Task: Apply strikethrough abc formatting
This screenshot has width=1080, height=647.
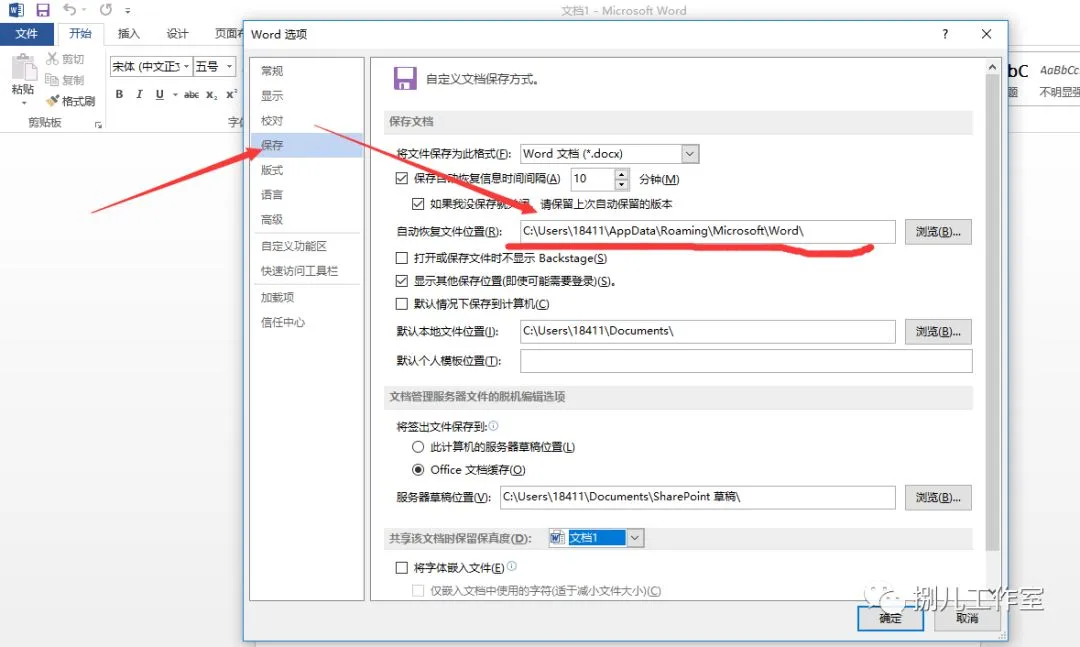Action: (x=191, y=94)
